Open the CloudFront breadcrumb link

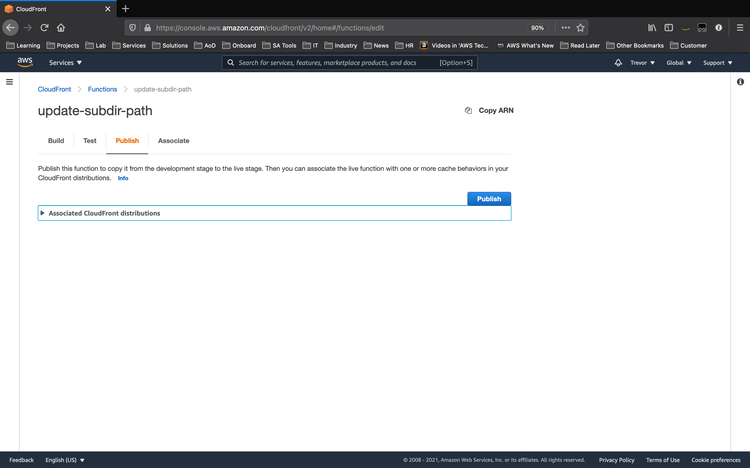pyautogui.click(x=54, y=89)
